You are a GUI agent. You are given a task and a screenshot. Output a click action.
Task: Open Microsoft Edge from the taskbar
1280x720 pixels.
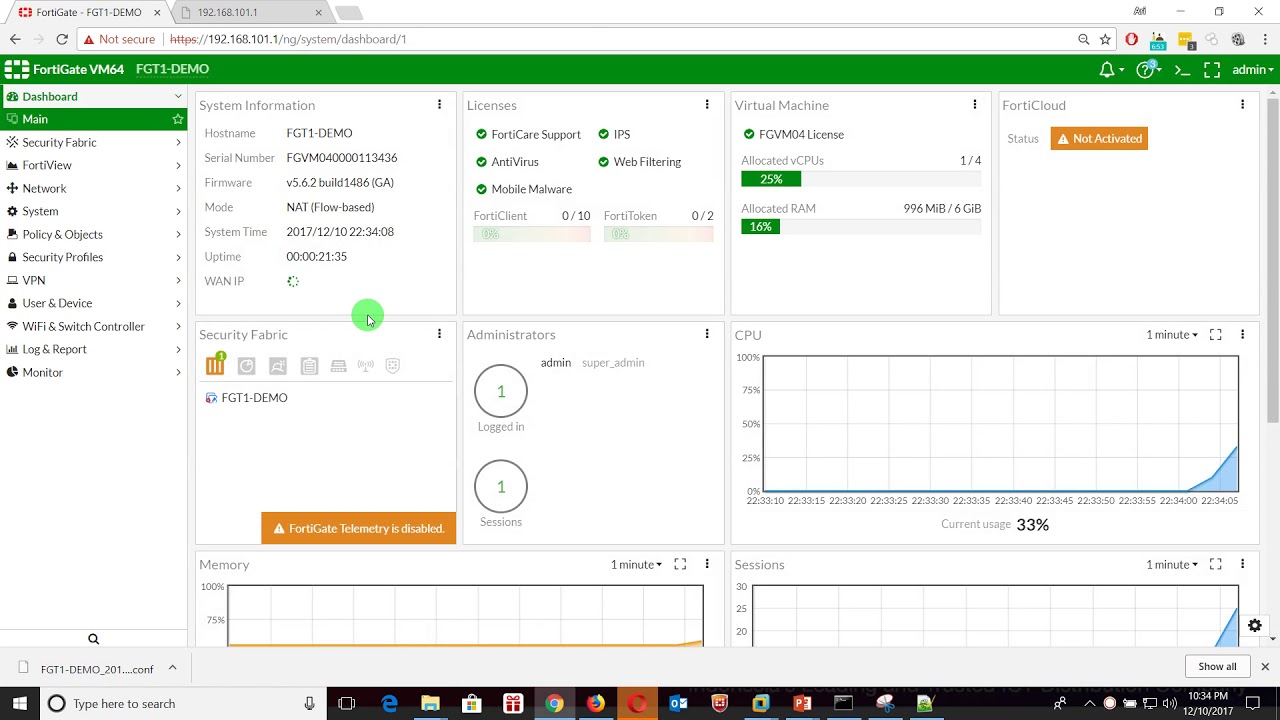click(x=389, y=704)
